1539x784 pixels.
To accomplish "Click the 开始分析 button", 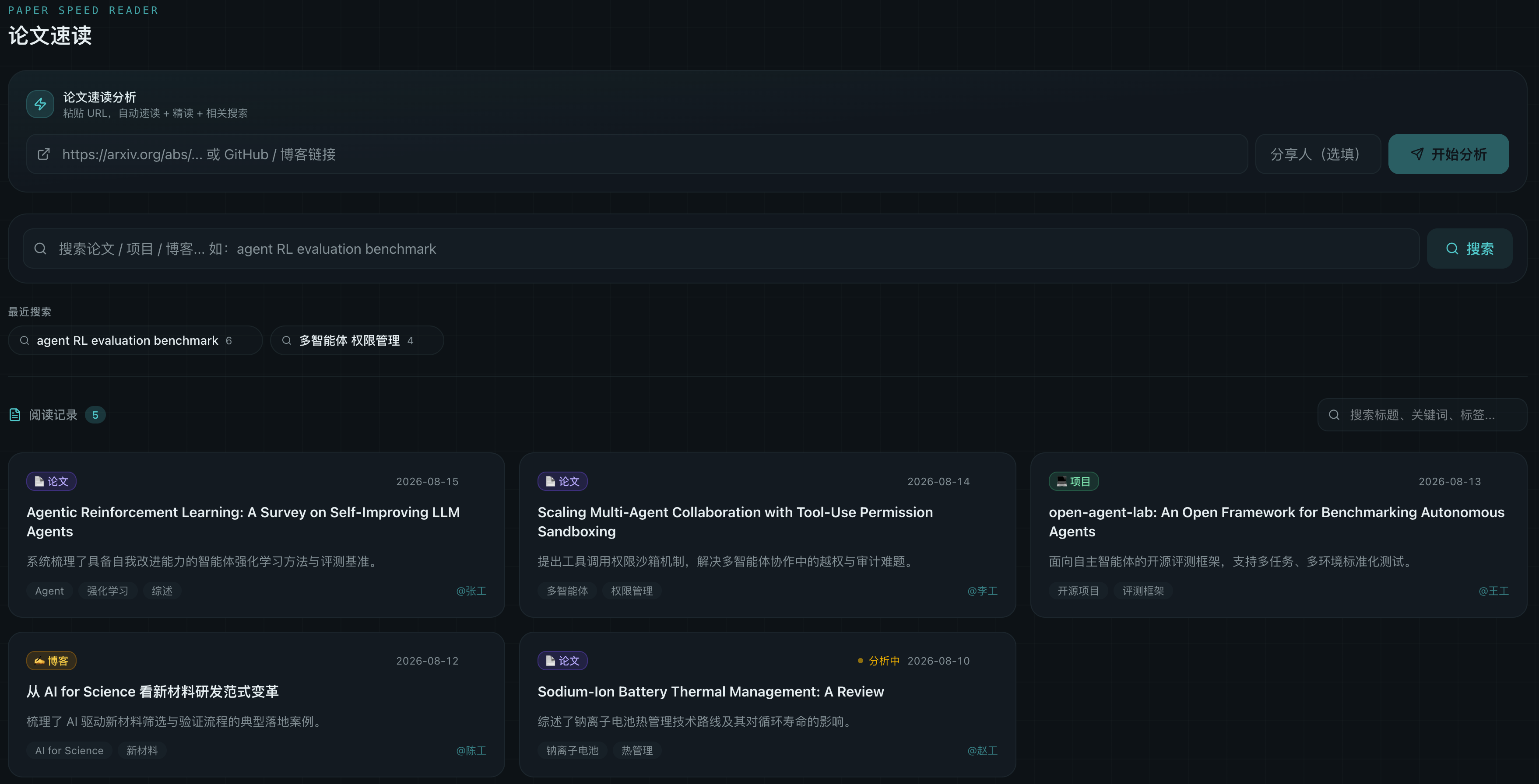I will (1448, 154).
